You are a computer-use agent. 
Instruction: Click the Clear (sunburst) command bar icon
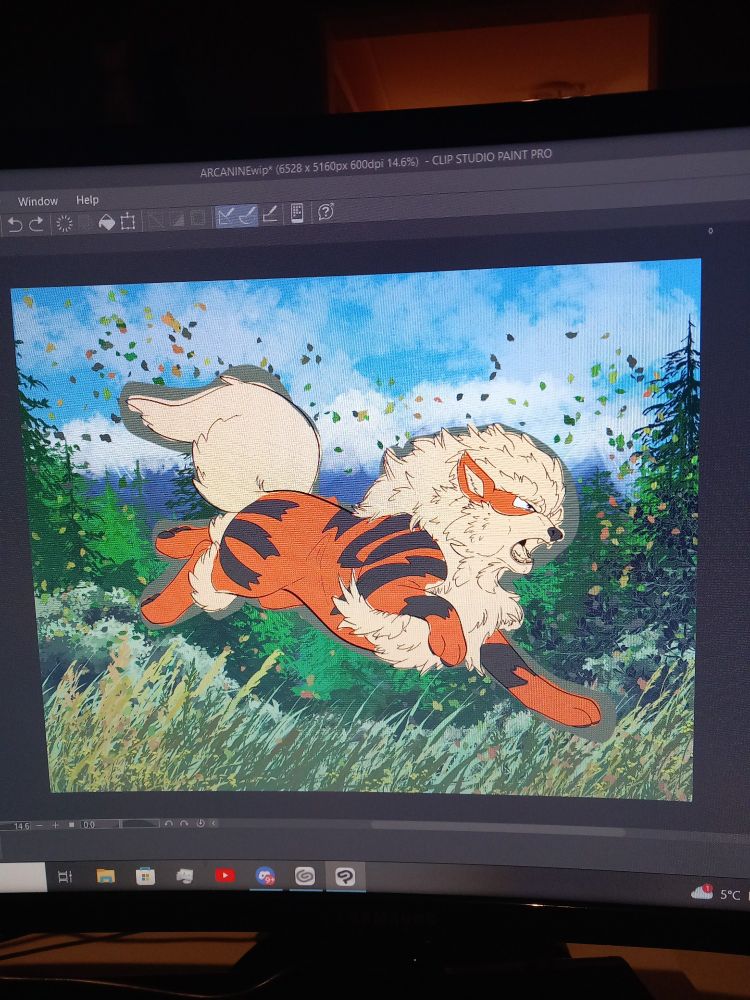[x=64, y=223]
